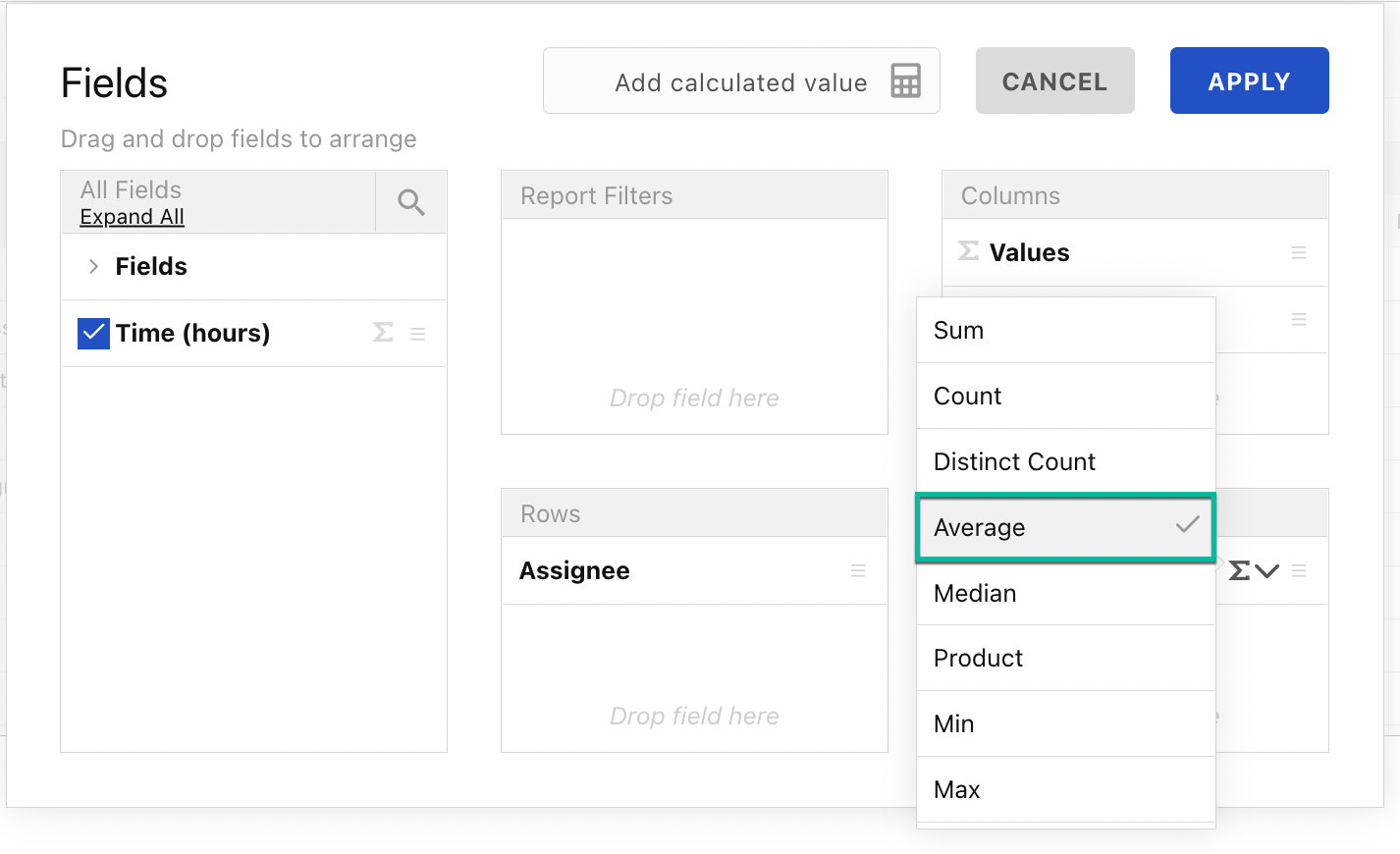Click the drag handle on the Assignee row
Image resolution: width=1400 pixels, height=854 pixels.
tap(857, 571)
